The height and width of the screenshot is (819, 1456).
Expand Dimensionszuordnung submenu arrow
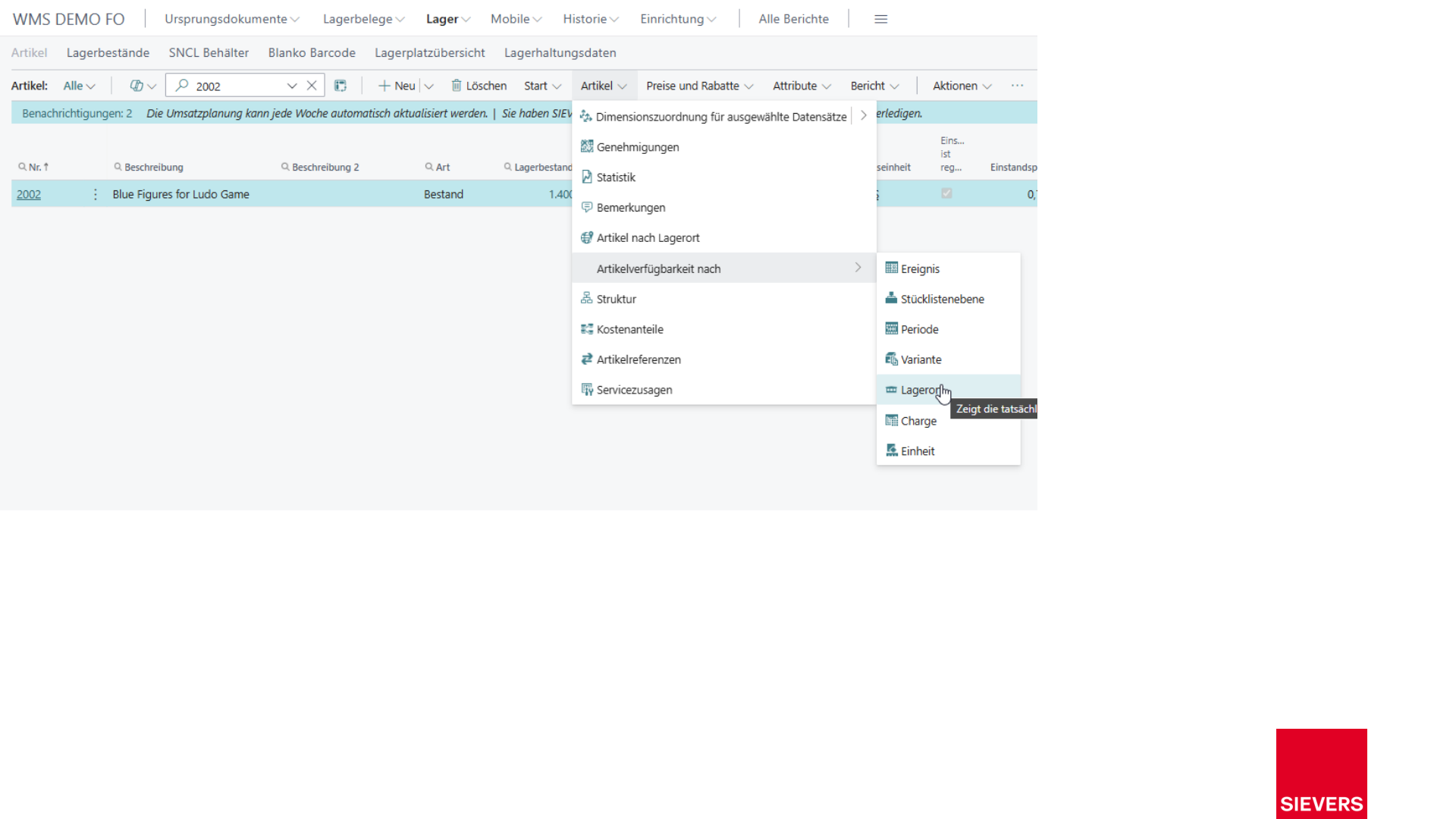pyautogui.click(x=864, y=116)
